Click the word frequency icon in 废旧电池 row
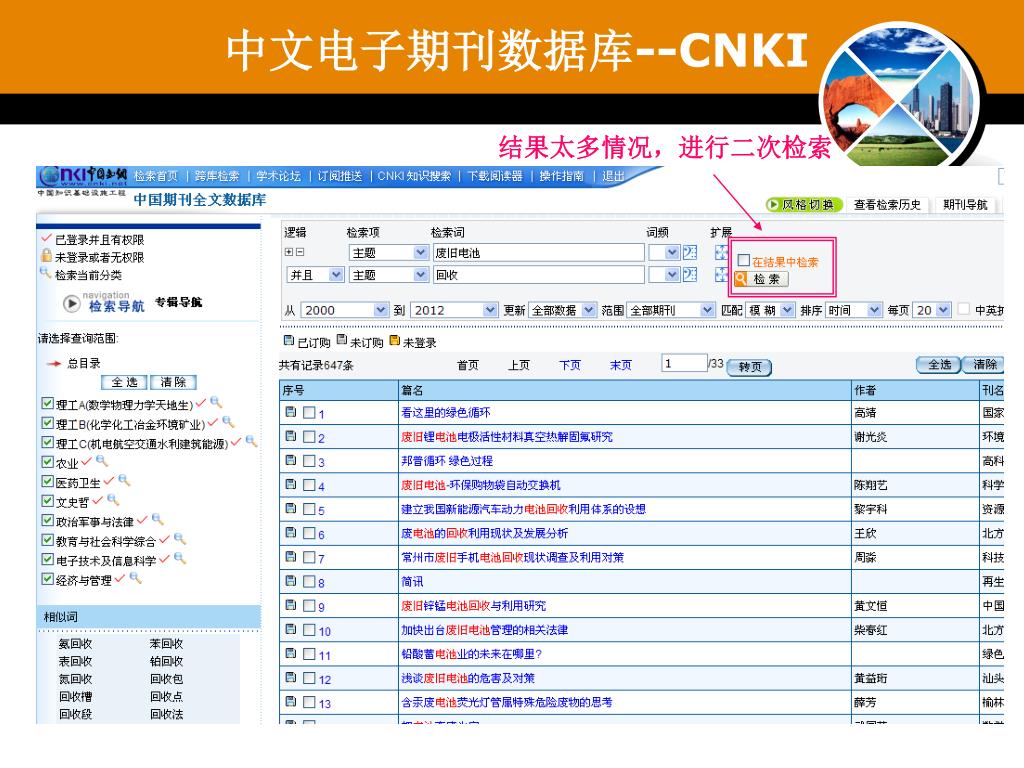1024x768 pixels. 690,253
